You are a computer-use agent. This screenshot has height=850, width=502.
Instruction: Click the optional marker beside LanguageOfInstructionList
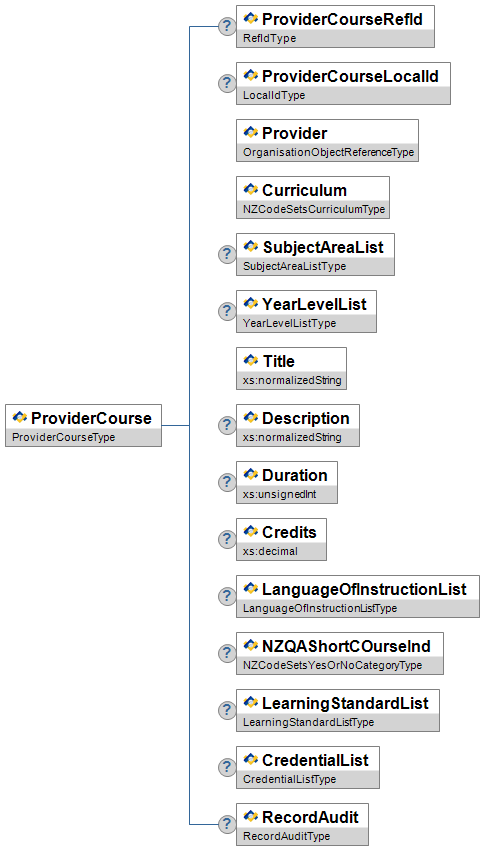tap(227, 596)
